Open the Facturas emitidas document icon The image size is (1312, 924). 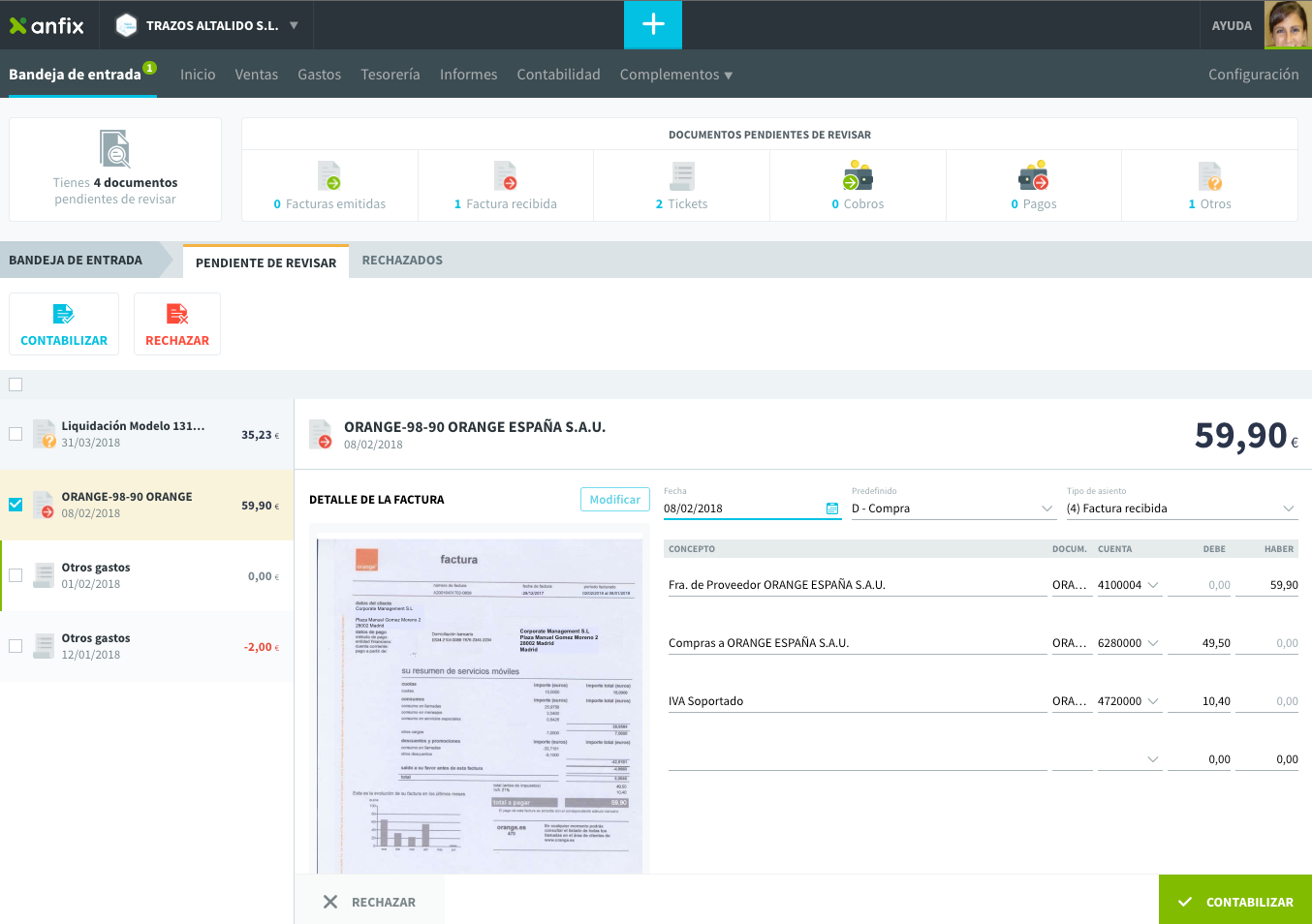[329, 176]
